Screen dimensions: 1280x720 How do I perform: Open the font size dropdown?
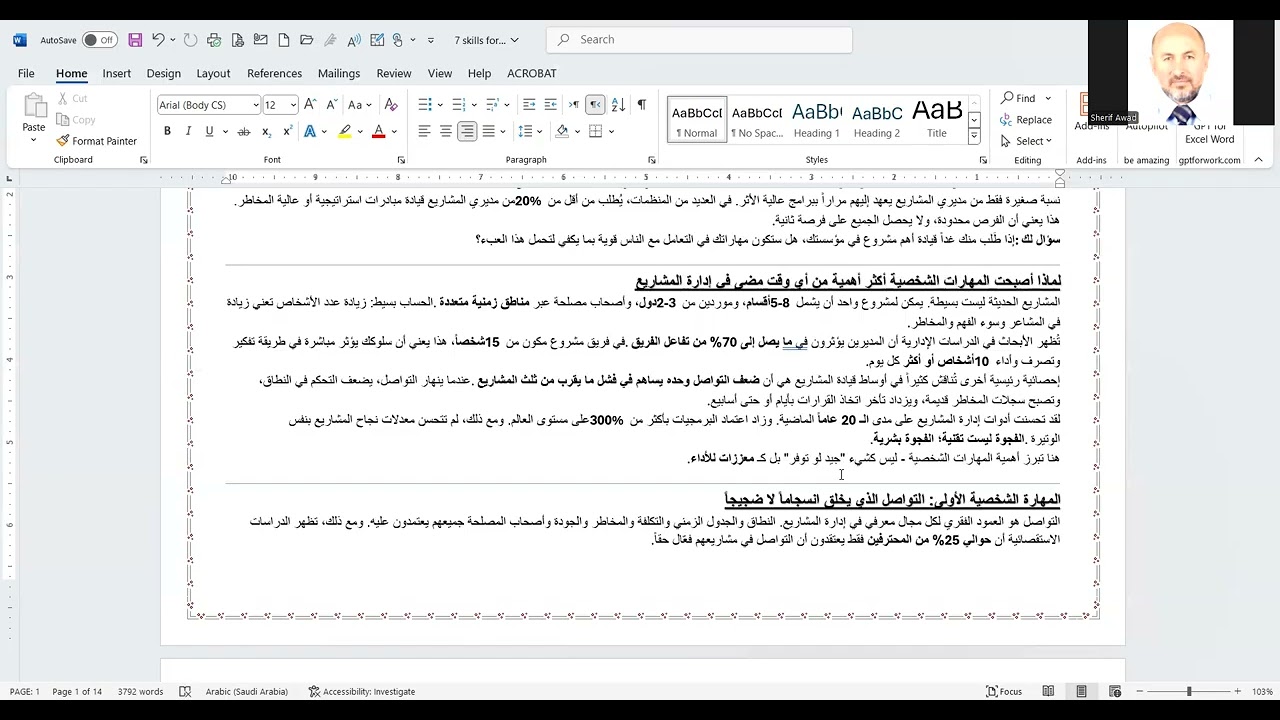(x=293, y=105)
